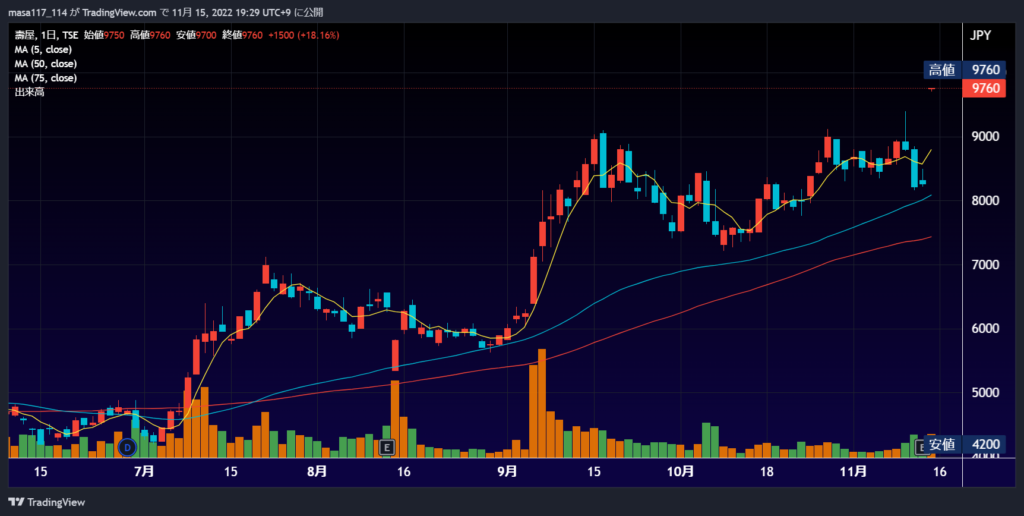Viewport: 1024px width, 516px height.
Task: Click the +1500 (+18.16%) change value
Action: (x=304, y=35)
